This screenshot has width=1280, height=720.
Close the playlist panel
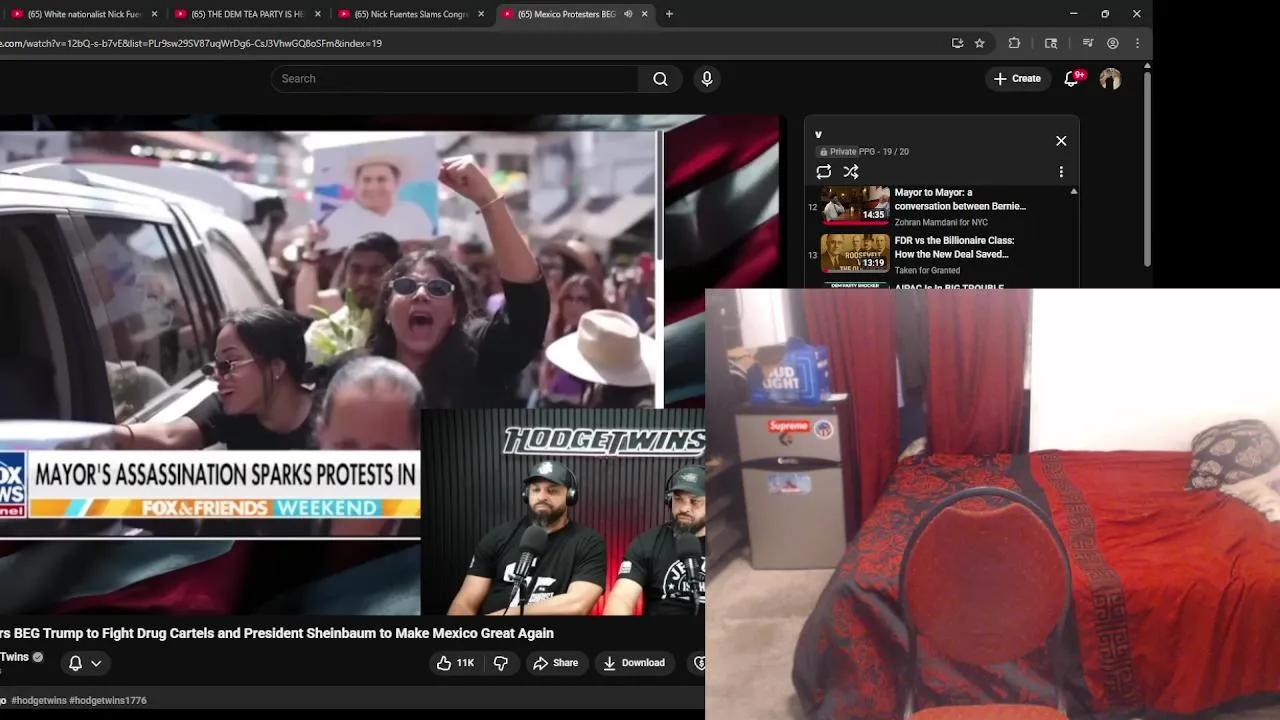pyautogui.click(x=1061, y=141)
